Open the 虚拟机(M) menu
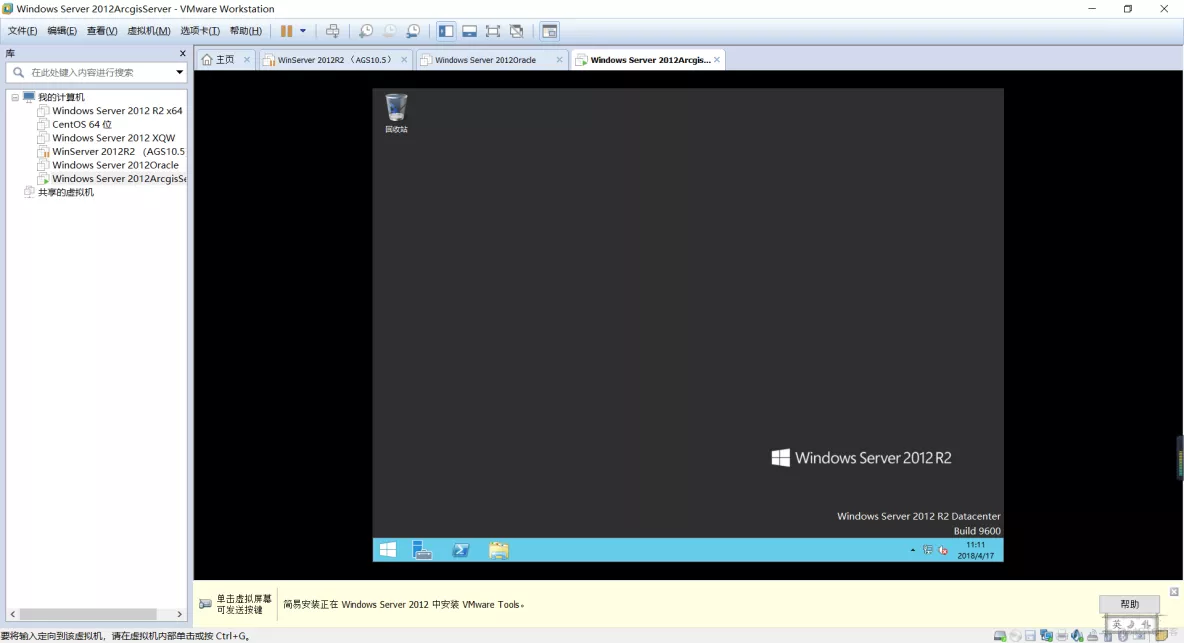This screenshot has width=1184, height=643. point(147,30)
